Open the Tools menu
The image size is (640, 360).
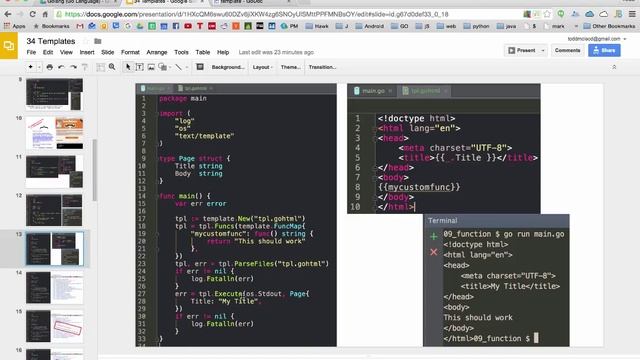(181, 52)
